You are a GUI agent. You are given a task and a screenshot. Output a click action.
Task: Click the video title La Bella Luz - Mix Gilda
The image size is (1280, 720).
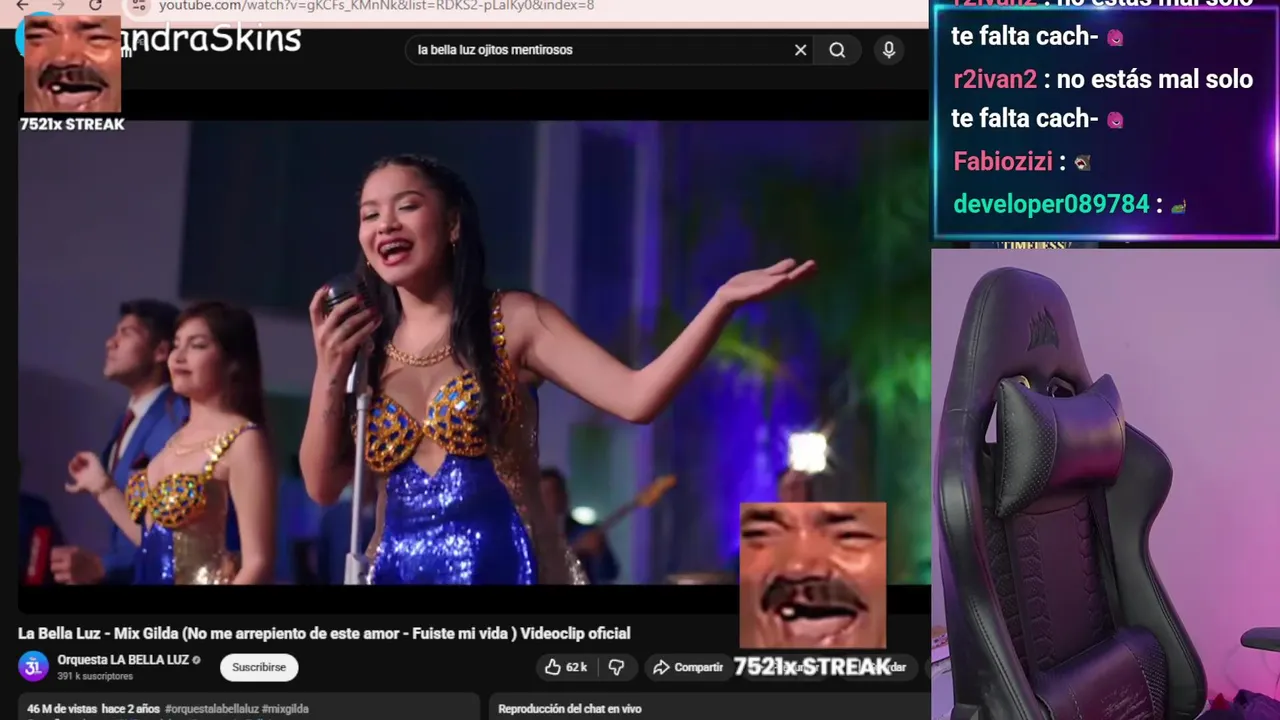coord(324,633)
